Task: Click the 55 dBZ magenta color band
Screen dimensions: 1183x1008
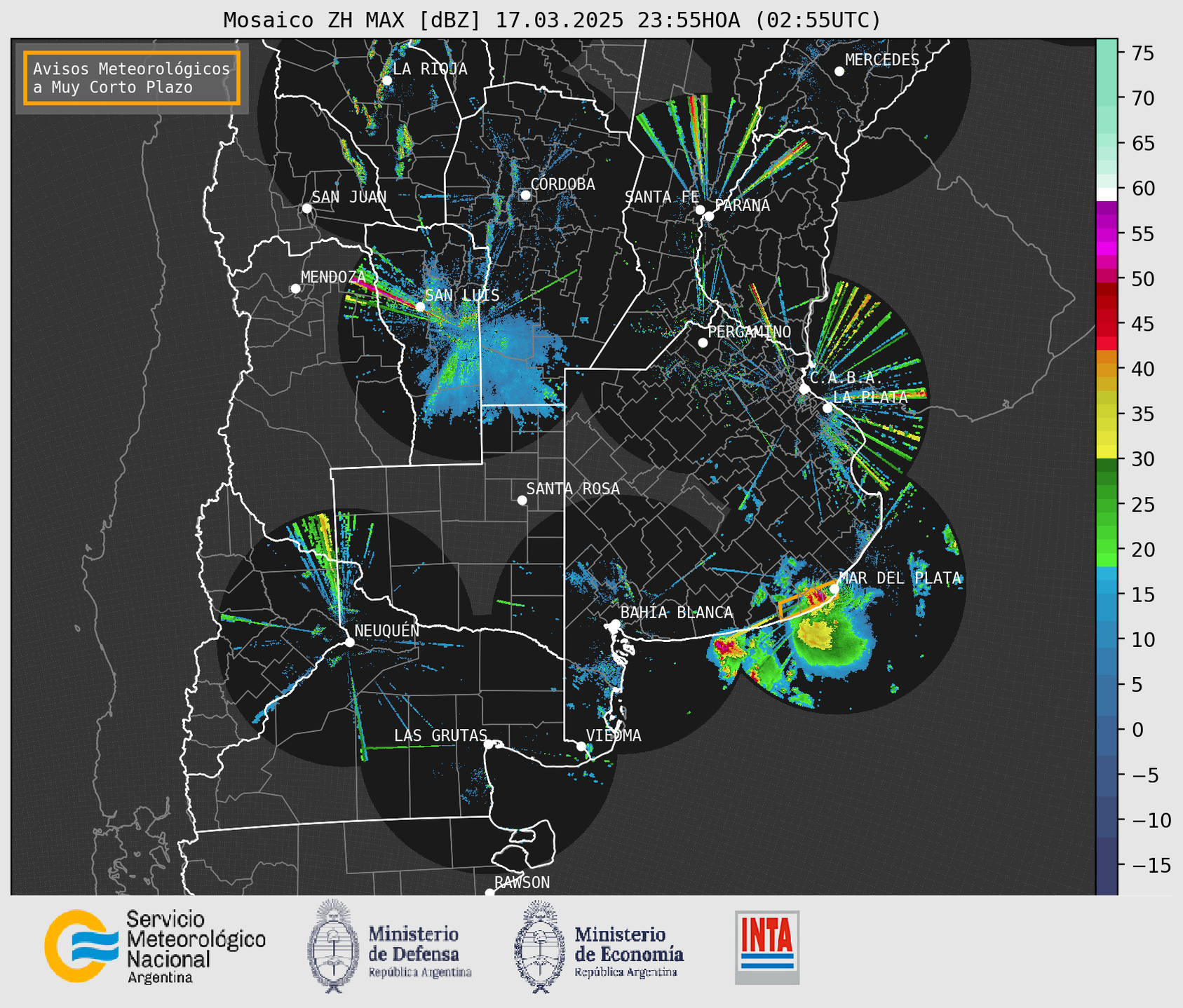Action: tap(1107, 235)
